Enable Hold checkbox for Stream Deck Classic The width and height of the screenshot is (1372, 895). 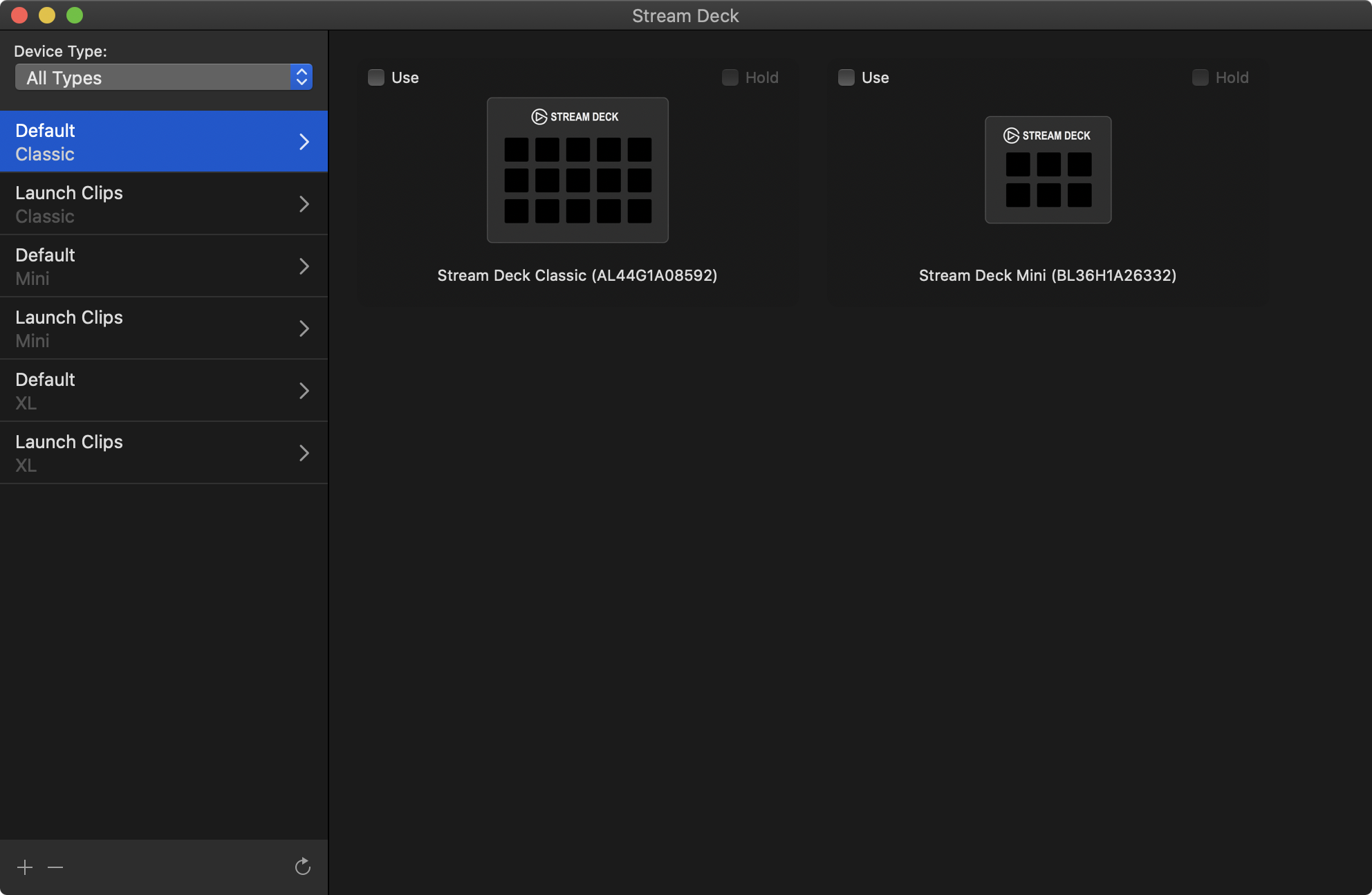tap(731, 76)
